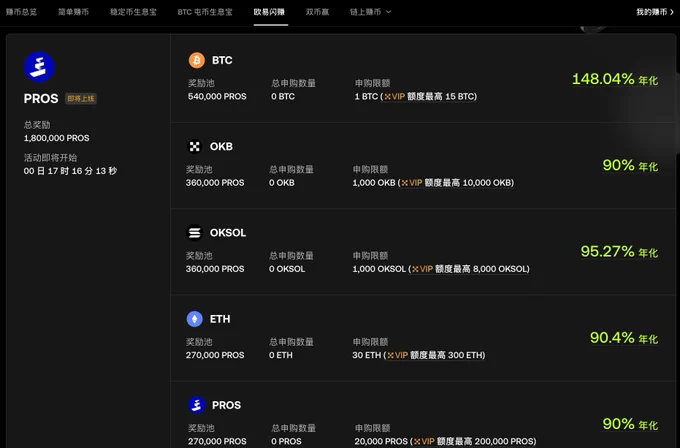The width and height of the screenshot is (680, 448).
Task: Click the 即将上线 badge next to PROS
Action: 81,98
